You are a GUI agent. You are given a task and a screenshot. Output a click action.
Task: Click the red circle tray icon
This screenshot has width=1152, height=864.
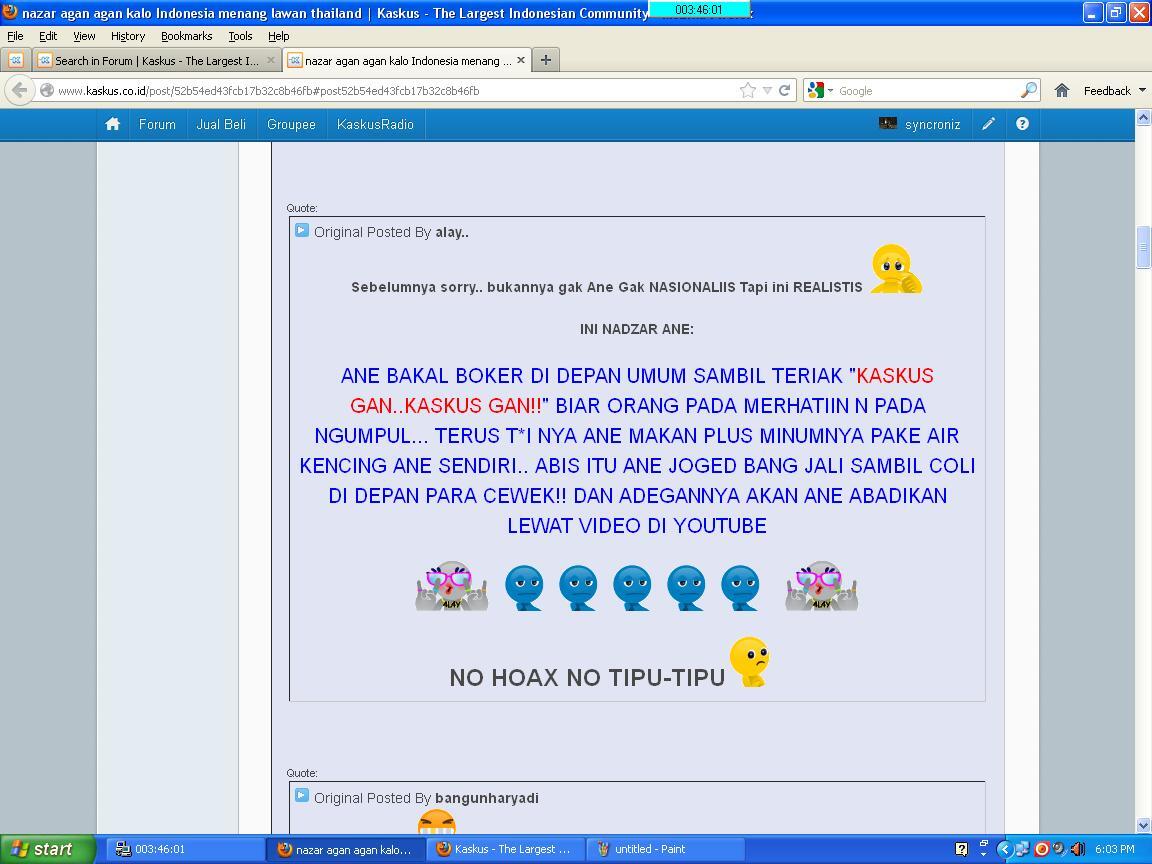click(x=1041, y=849)
